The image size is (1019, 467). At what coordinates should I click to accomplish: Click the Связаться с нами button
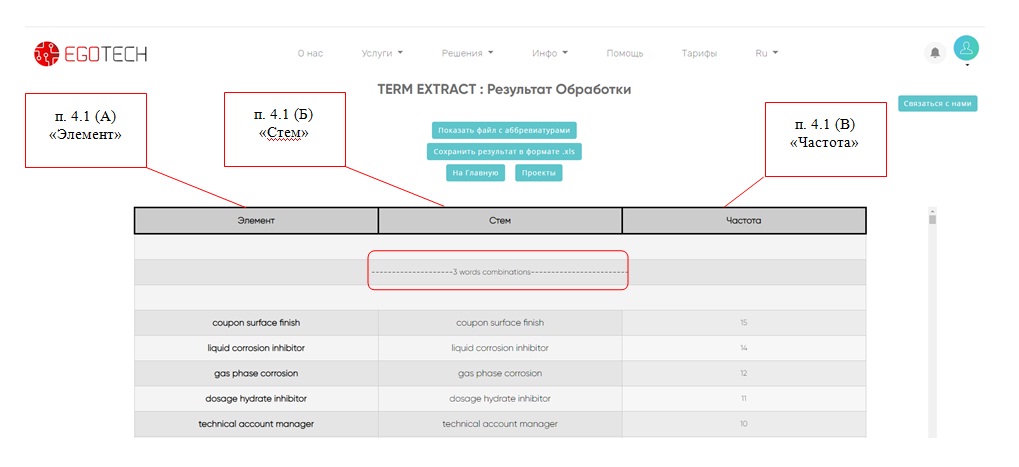tap(937, 103)
